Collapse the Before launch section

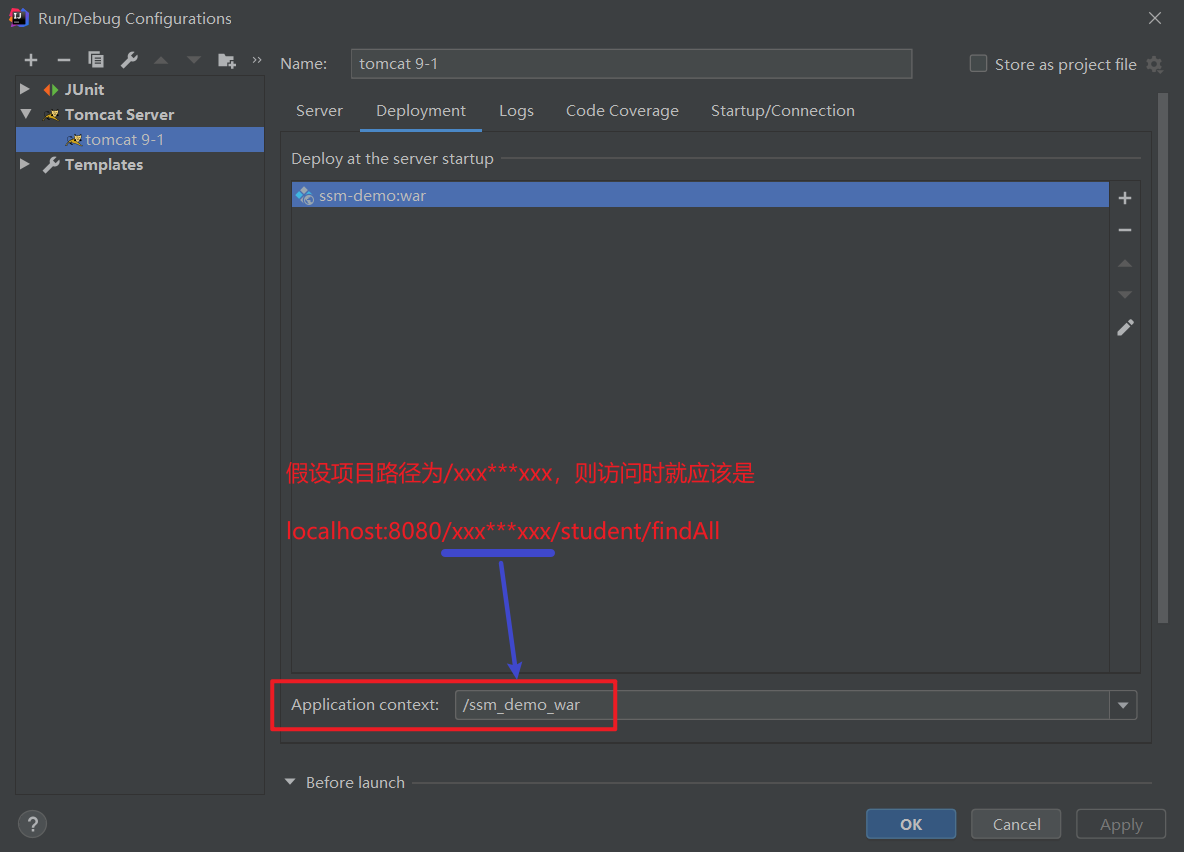(x=290, y=782)
